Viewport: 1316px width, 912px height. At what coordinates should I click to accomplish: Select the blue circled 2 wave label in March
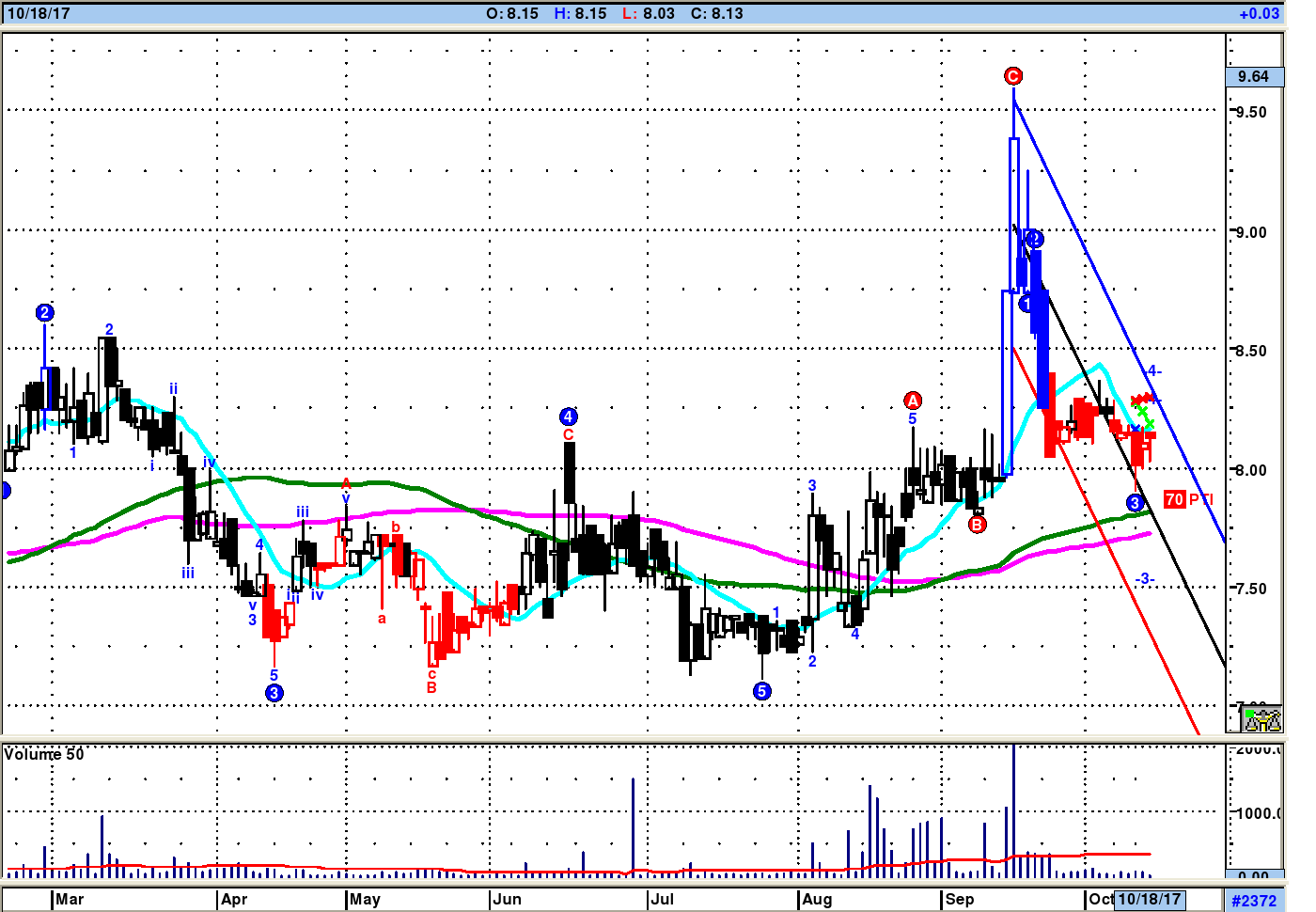44,312
